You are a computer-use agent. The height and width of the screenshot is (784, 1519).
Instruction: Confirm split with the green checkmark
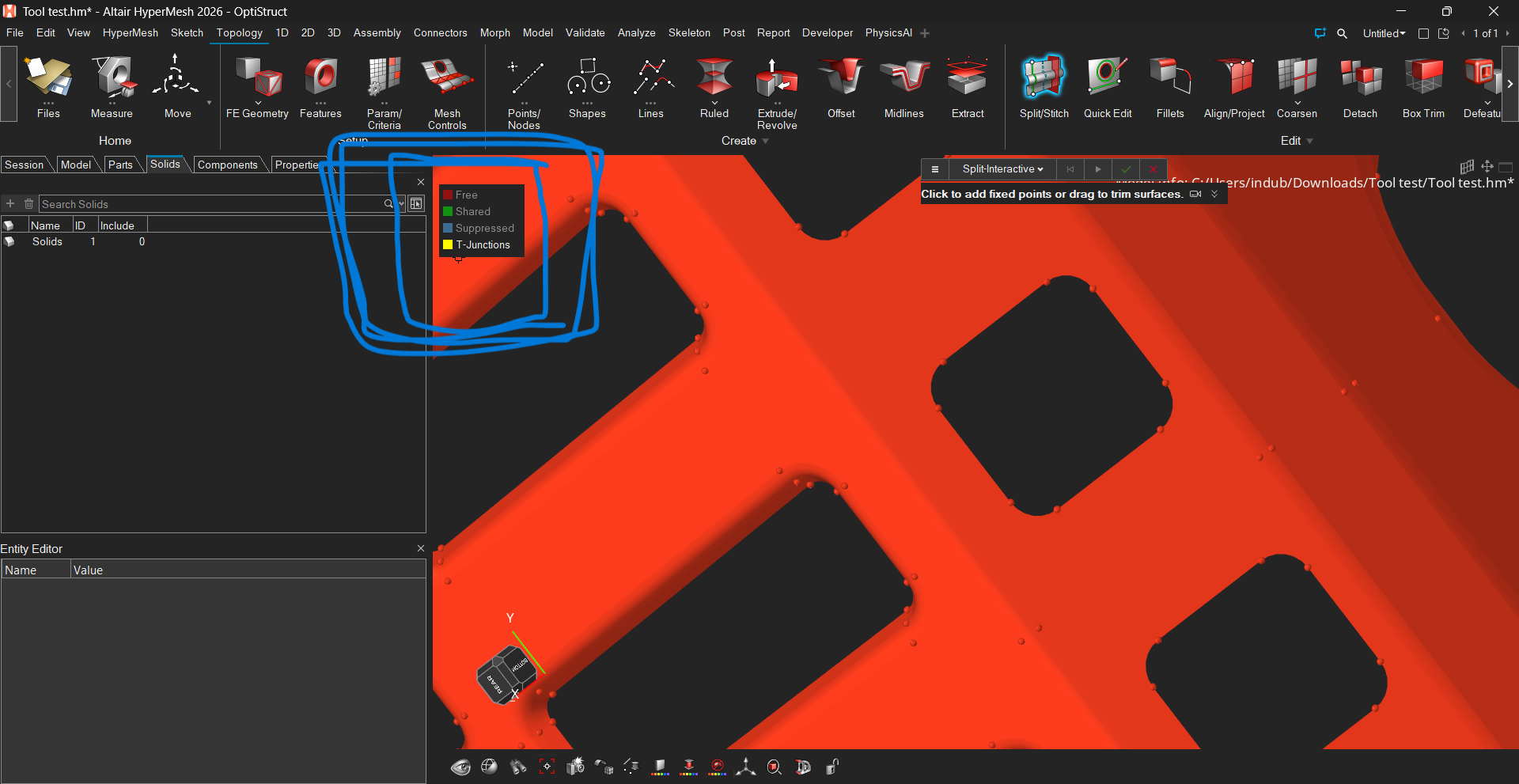pyautogui.click(x=1125, y=169)
